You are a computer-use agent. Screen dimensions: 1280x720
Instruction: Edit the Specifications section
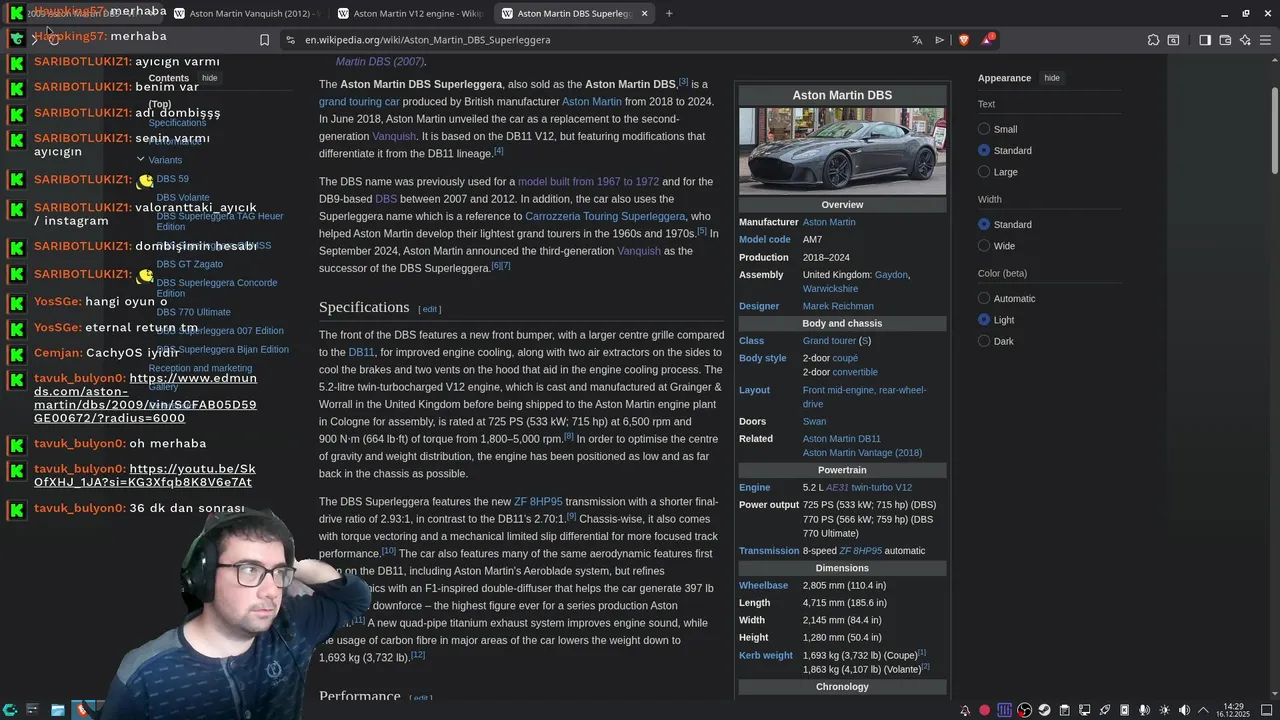click(430, 309)
